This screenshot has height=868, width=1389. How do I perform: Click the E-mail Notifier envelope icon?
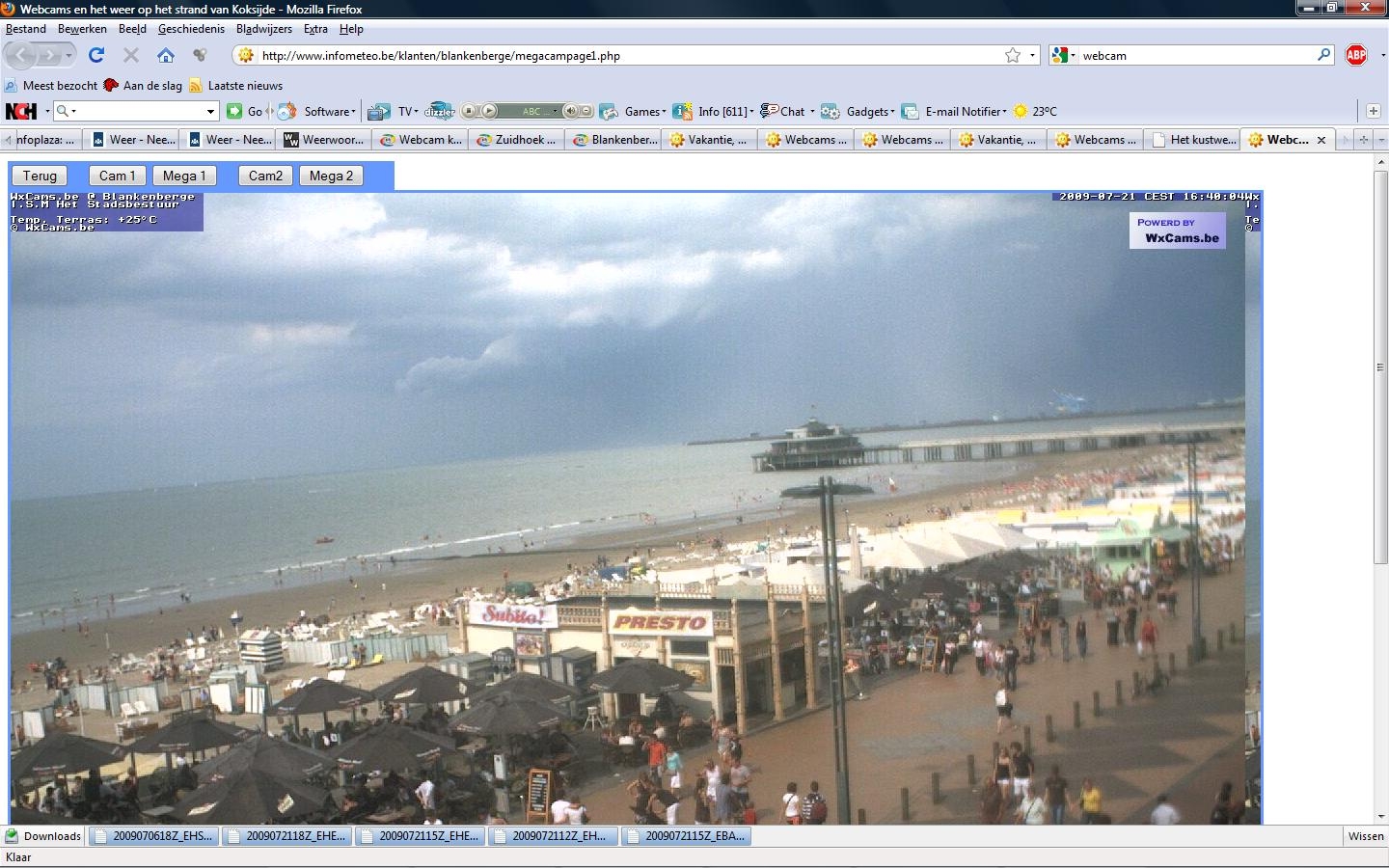click(911, 111)
